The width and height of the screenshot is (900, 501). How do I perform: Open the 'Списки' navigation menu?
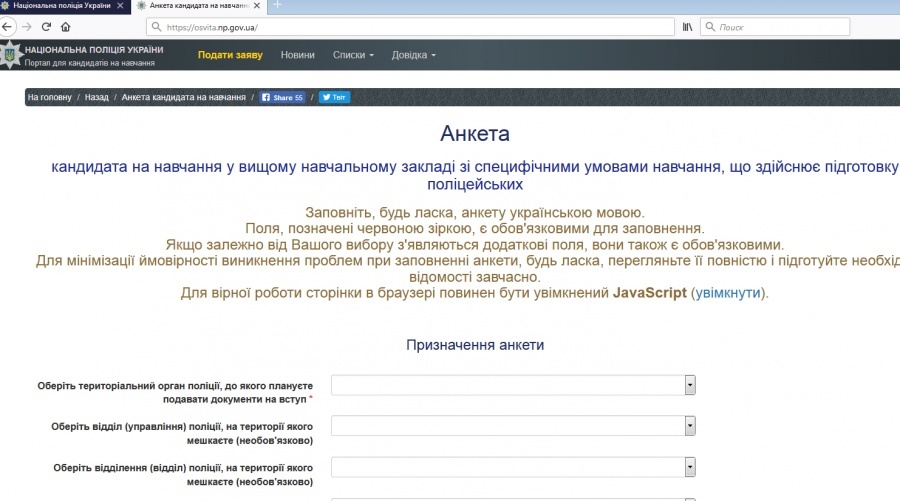(x=353, y=55)
